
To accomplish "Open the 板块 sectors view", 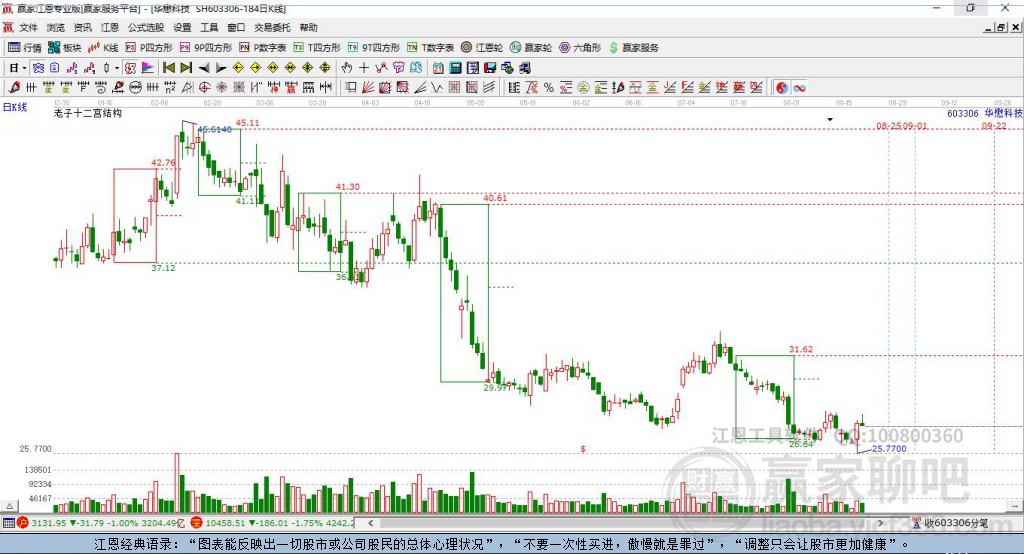I will point(65,48).
